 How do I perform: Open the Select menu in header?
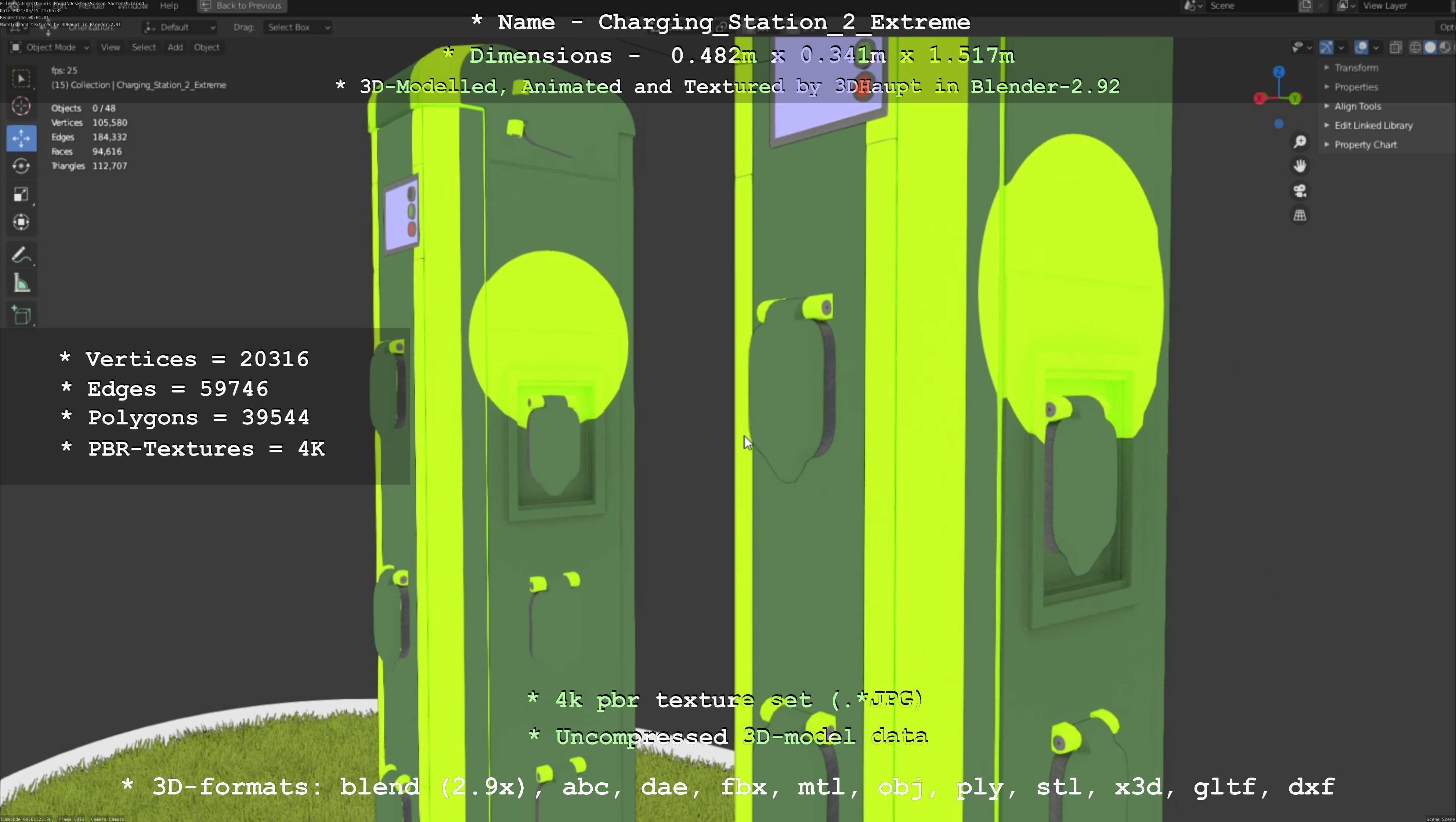point(144,47)
